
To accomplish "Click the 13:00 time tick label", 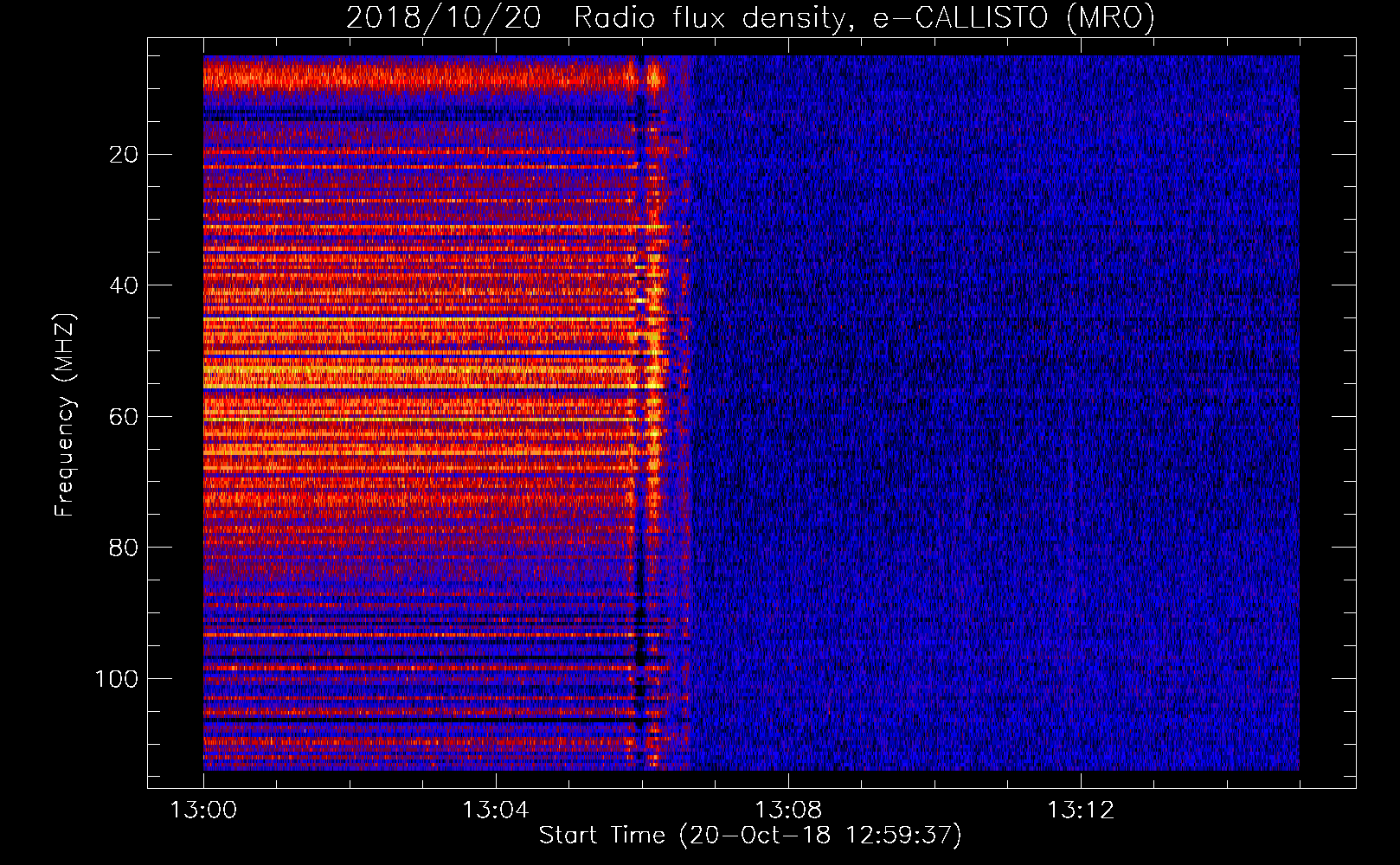I will 203,811.
